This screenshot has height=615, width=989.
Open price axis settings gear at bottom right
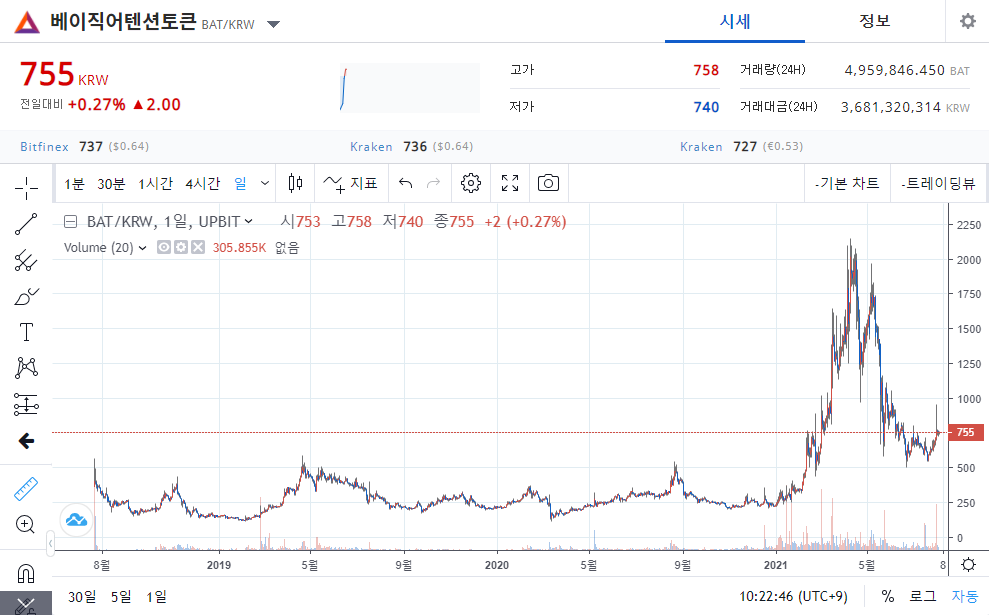click(x=968, y=564)
